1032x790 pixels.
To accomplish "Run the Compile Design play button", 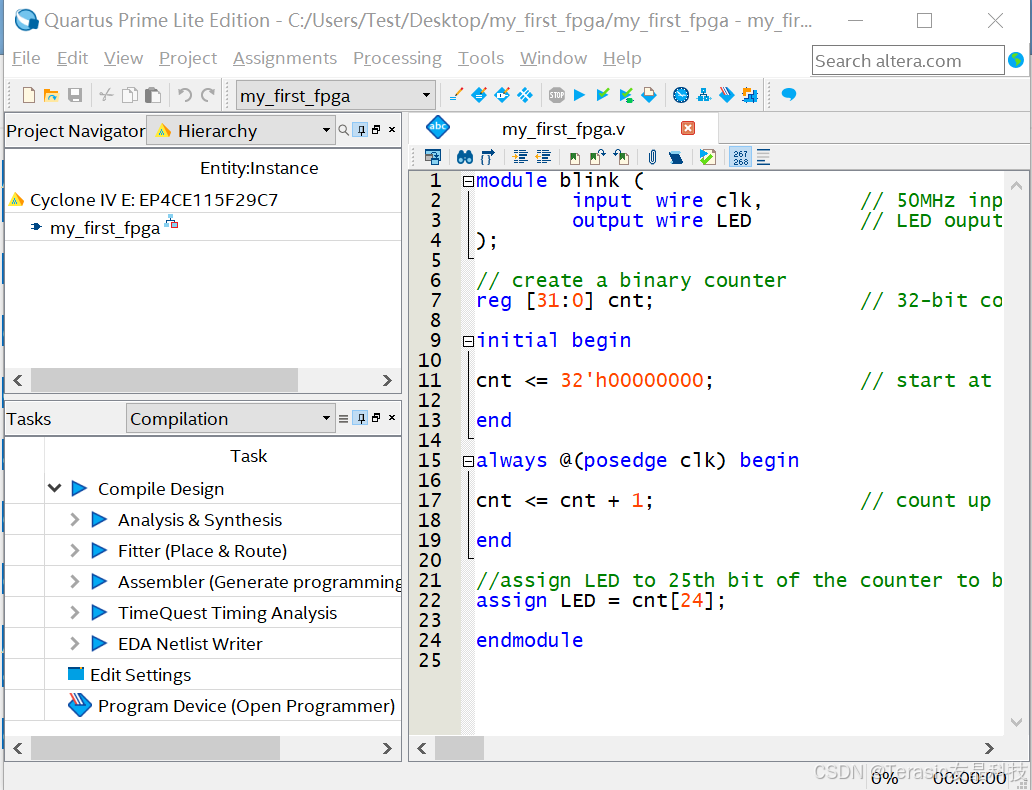I will click(x=79, y=488).
